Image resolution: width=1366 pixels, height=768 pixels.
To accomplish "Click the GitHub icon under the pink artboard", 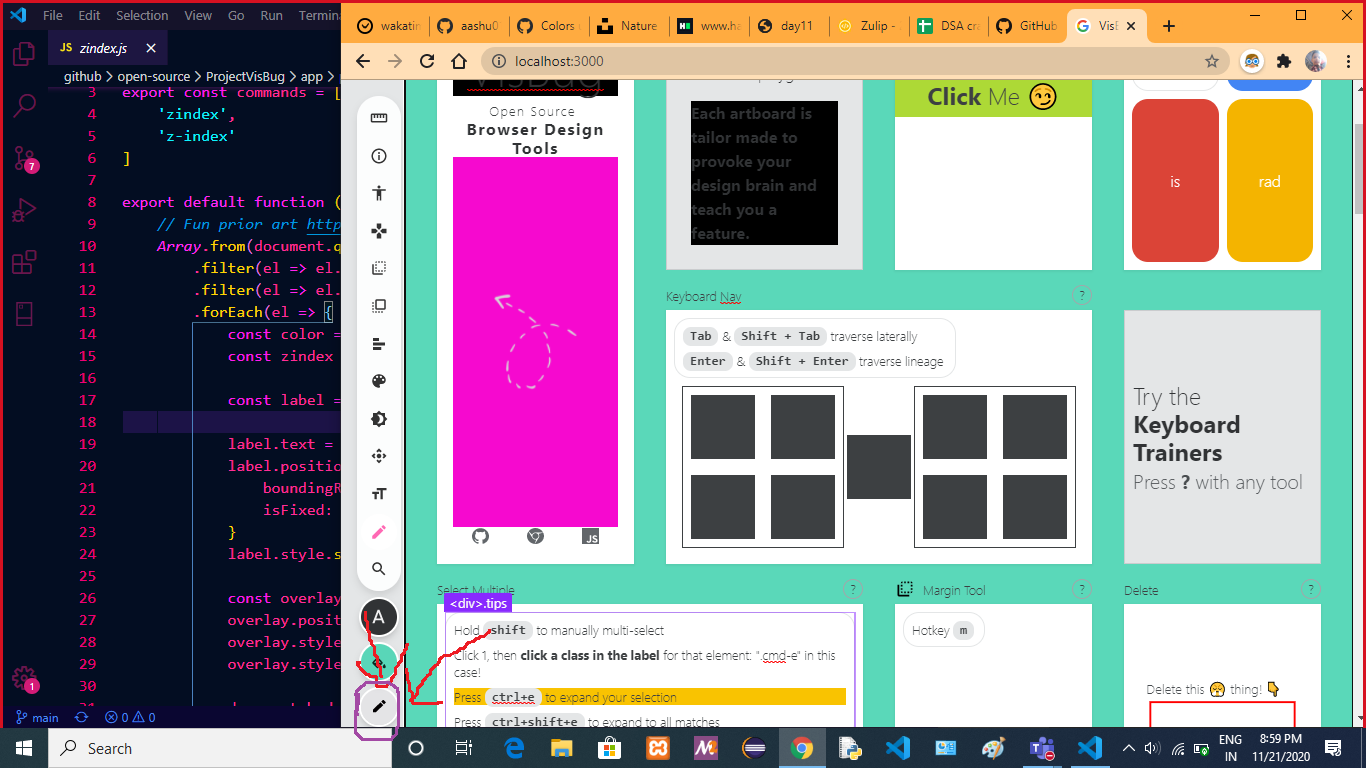I will point(480,536).
